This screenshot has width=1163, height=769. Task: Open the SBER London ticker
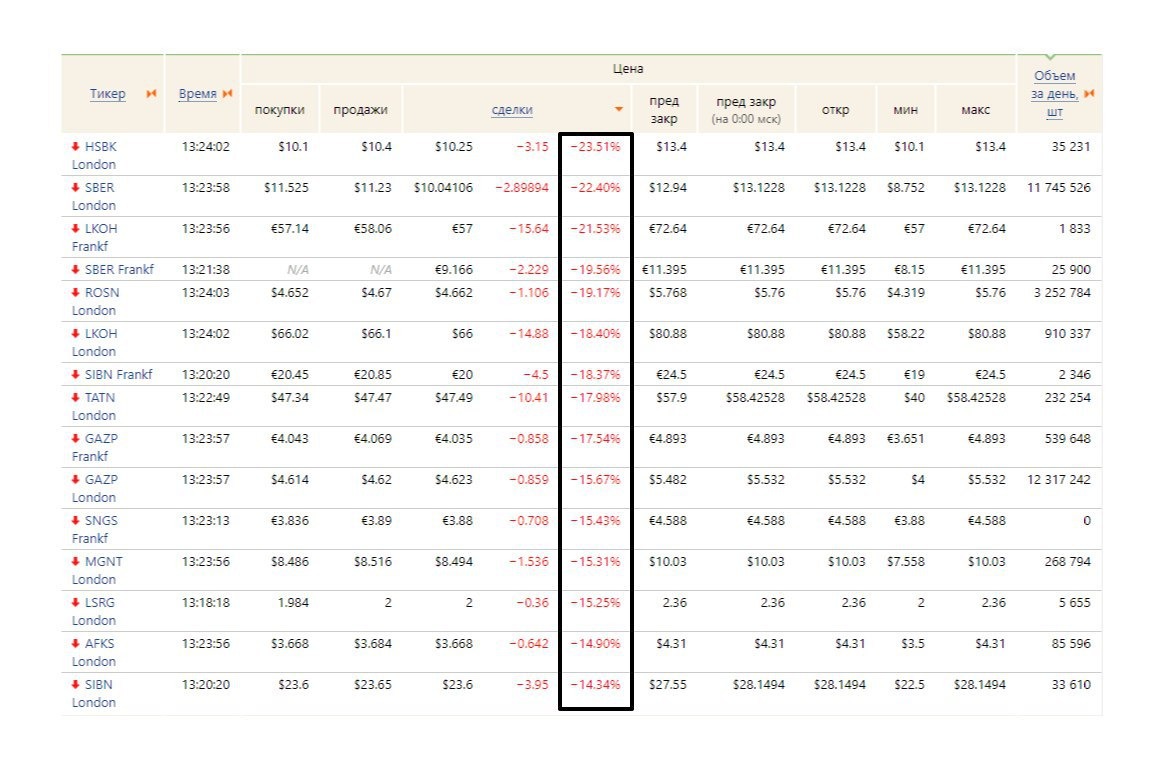[94, 197]
